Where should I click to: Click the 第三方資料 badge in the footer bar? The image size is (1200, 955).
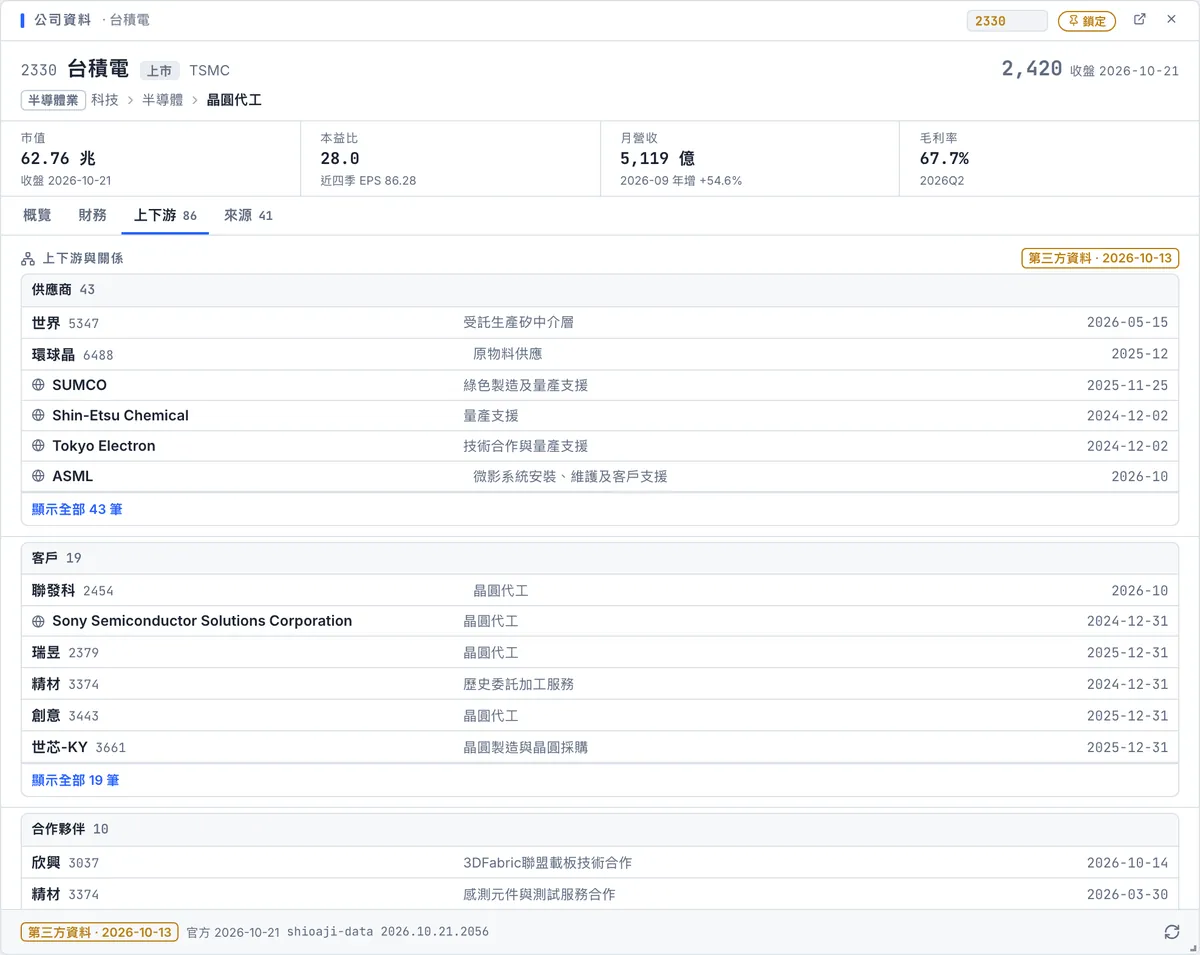[x=100, y=932]
